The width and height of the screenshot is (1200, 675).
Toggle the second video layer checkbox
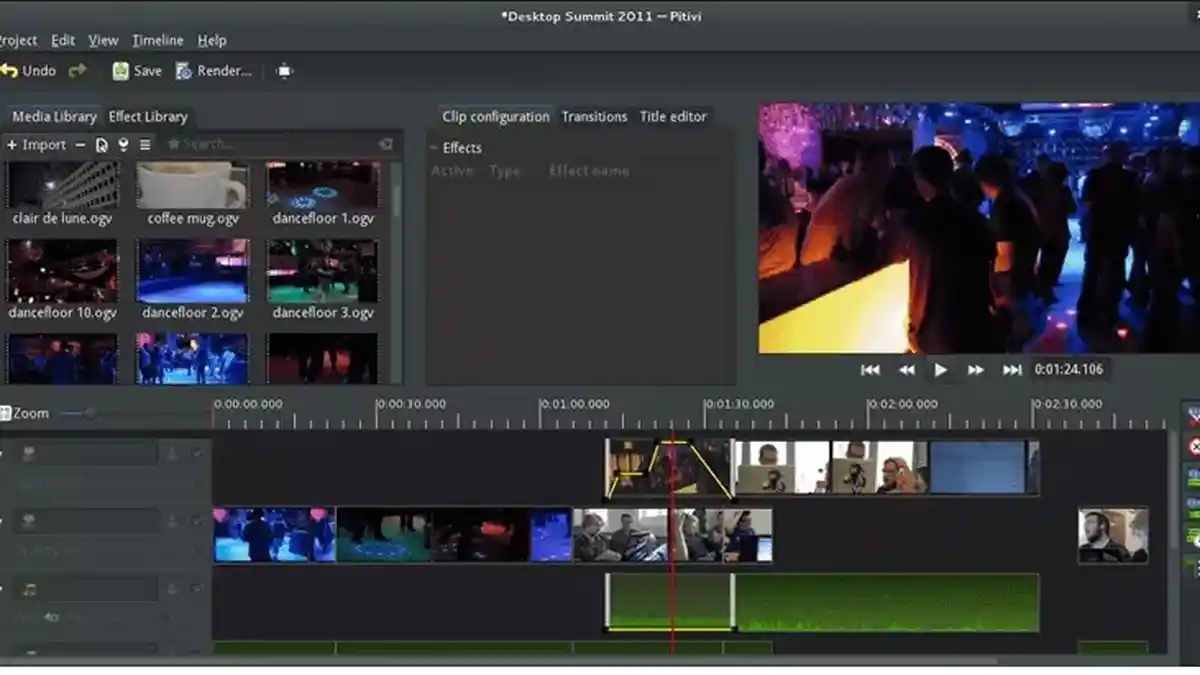point(198,521)
